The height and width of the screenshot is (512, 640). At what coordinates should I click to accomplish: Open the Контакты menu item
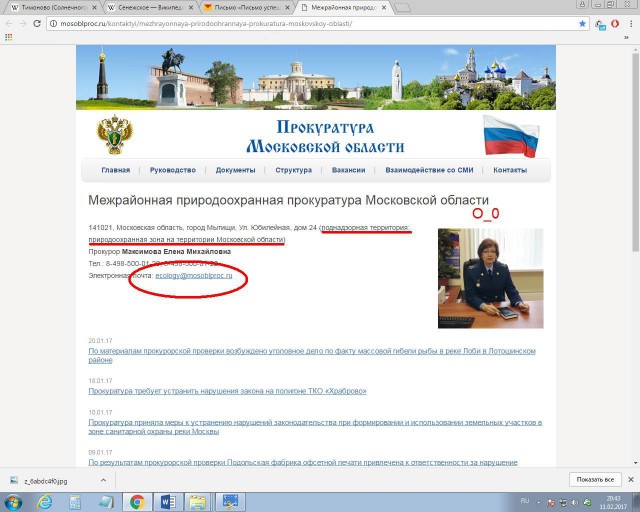tap(510, 170)
